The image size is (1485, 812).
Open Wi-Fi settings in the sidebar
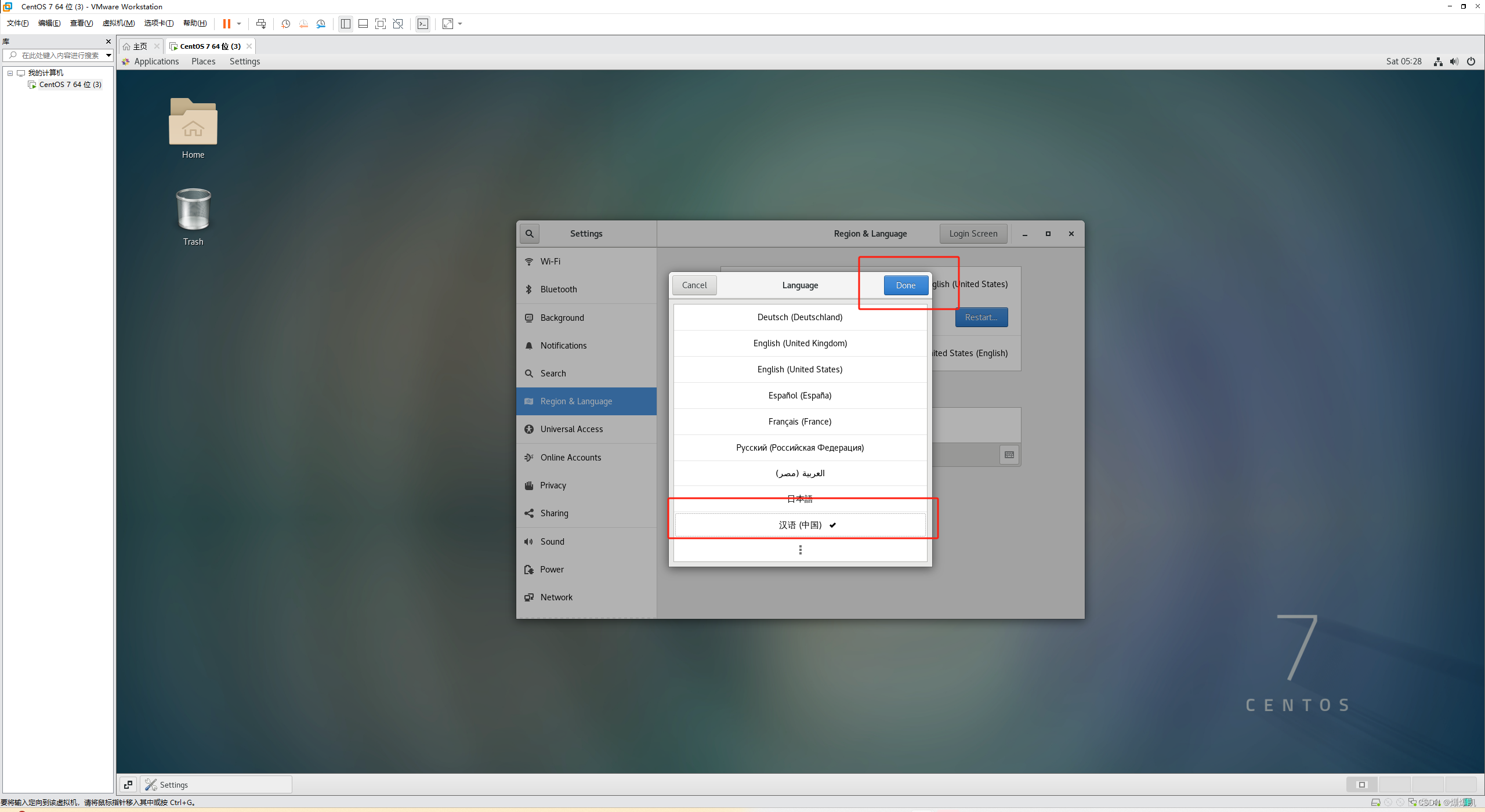click(x=586, y=262)
